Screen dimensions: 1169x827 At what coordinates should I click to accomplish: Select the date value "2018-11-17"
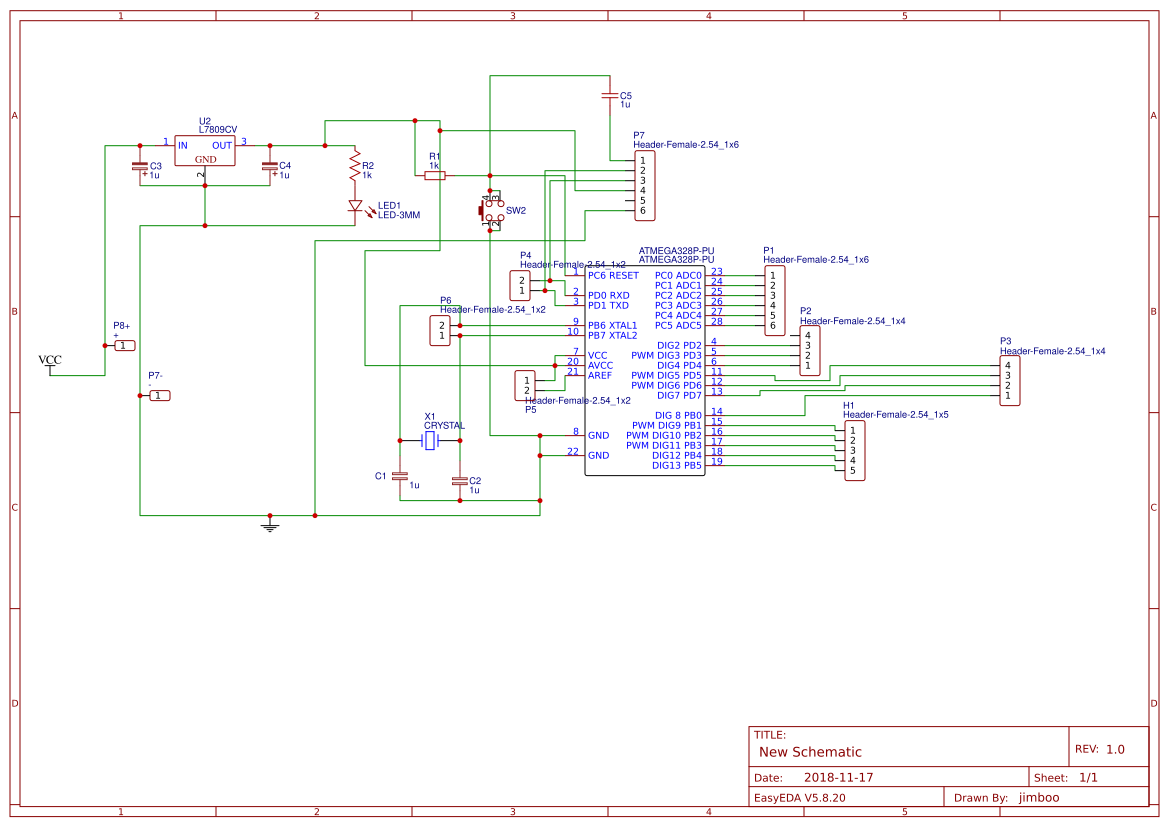[838, 777]
